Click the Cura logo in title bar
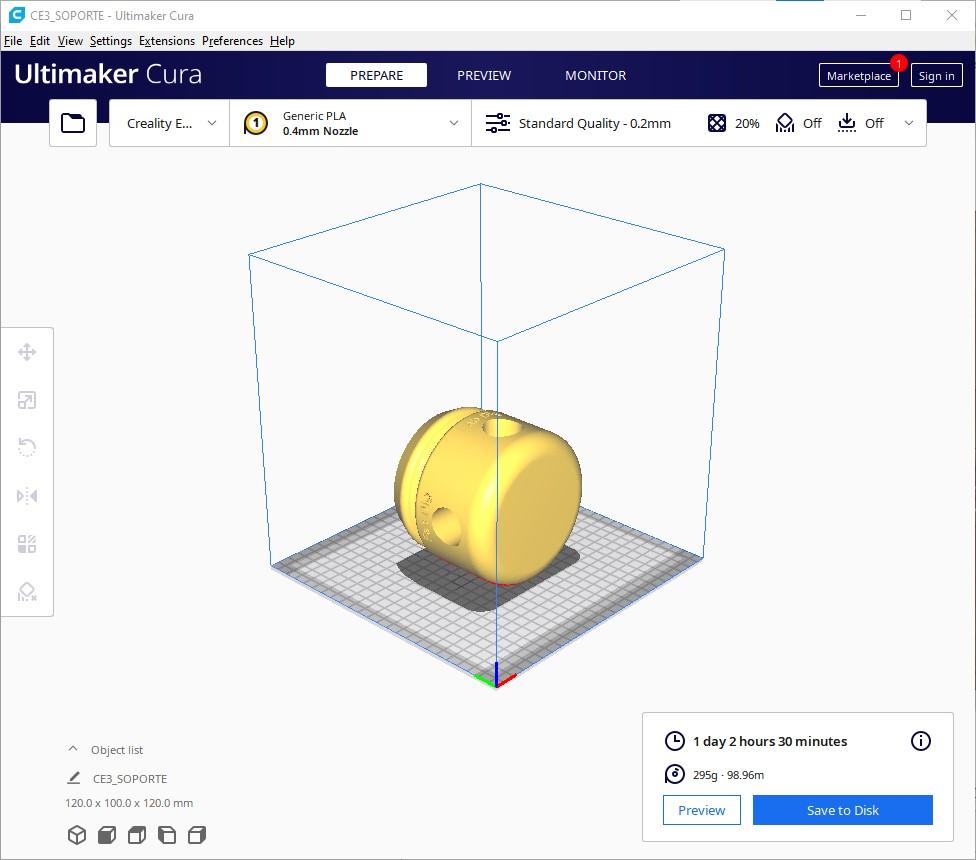The height and width of the screenshot is (860, 976). 16,15
